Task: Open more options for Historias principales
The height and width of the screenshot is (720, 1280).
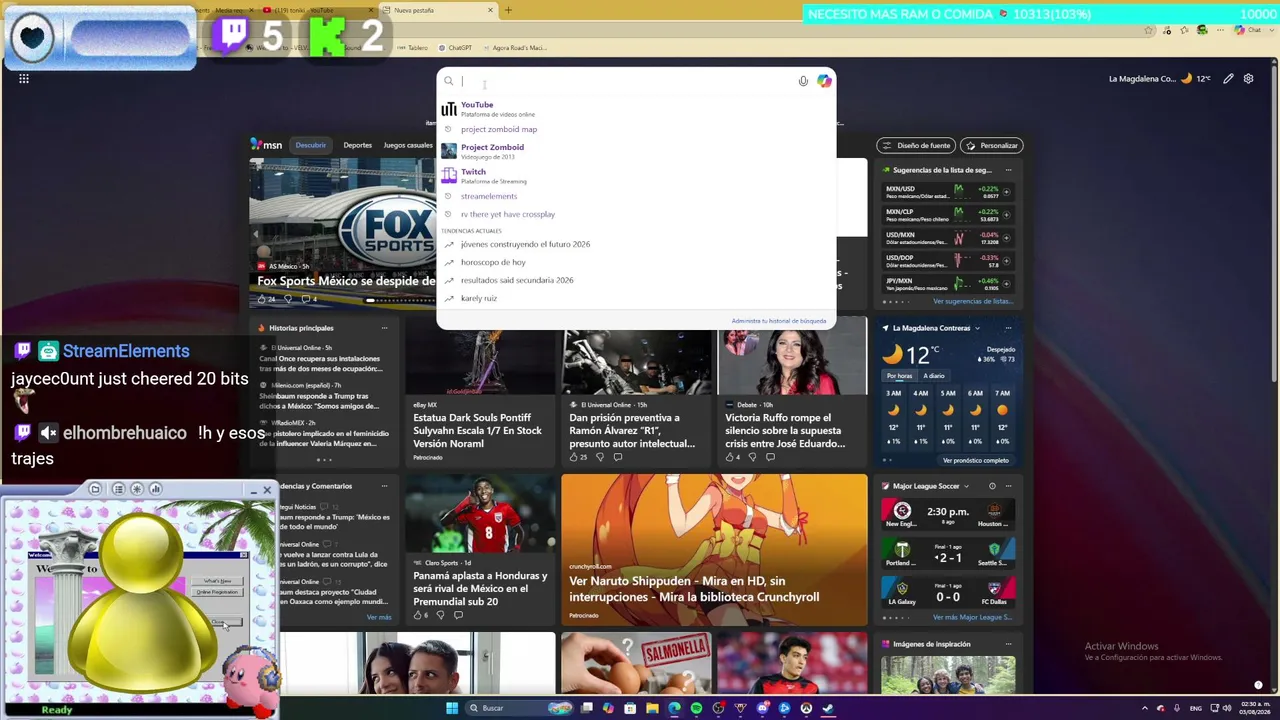Action: pos(384,328)
